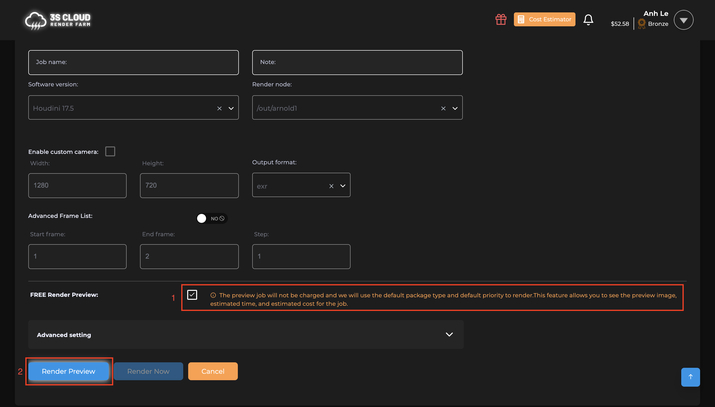Clear the exr output format
The width and height of the screenshot is (715, 407).
pyautogui.click(x=332, y=186)
